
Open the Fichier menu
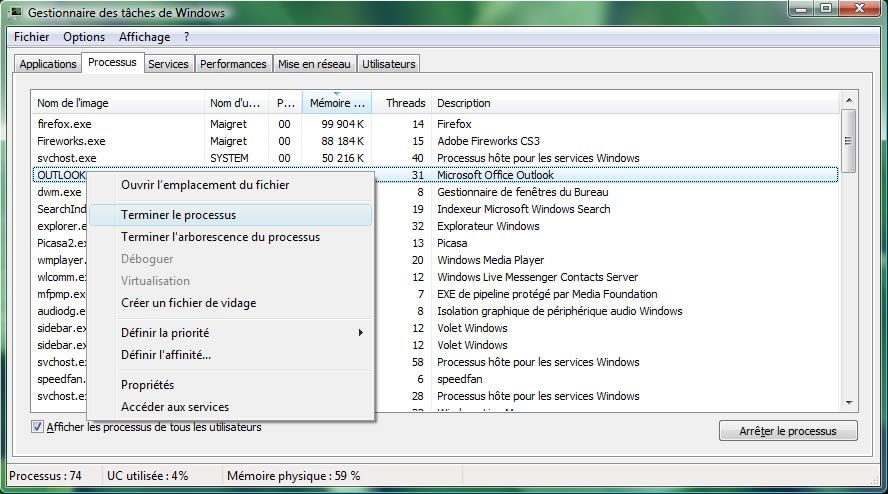pyautogui.click(x=31, y=37)
